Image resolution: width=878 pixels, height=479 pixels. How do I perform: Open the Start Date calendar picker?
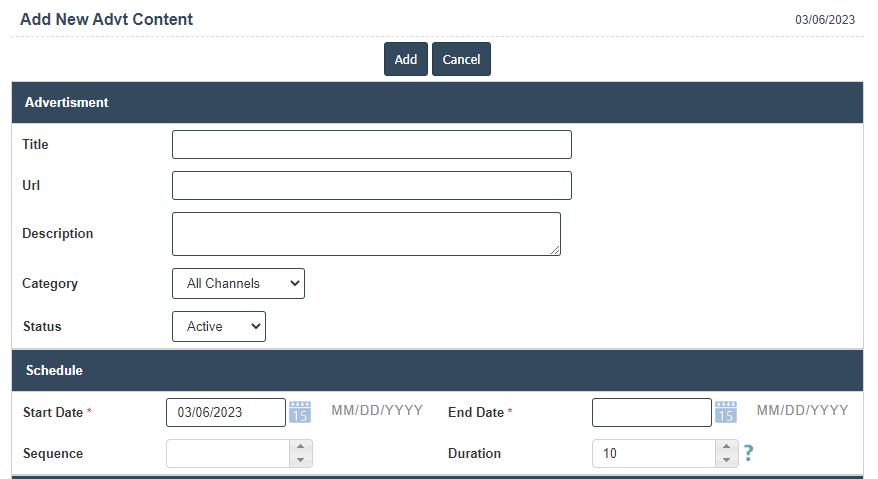[x=300, y=412]
